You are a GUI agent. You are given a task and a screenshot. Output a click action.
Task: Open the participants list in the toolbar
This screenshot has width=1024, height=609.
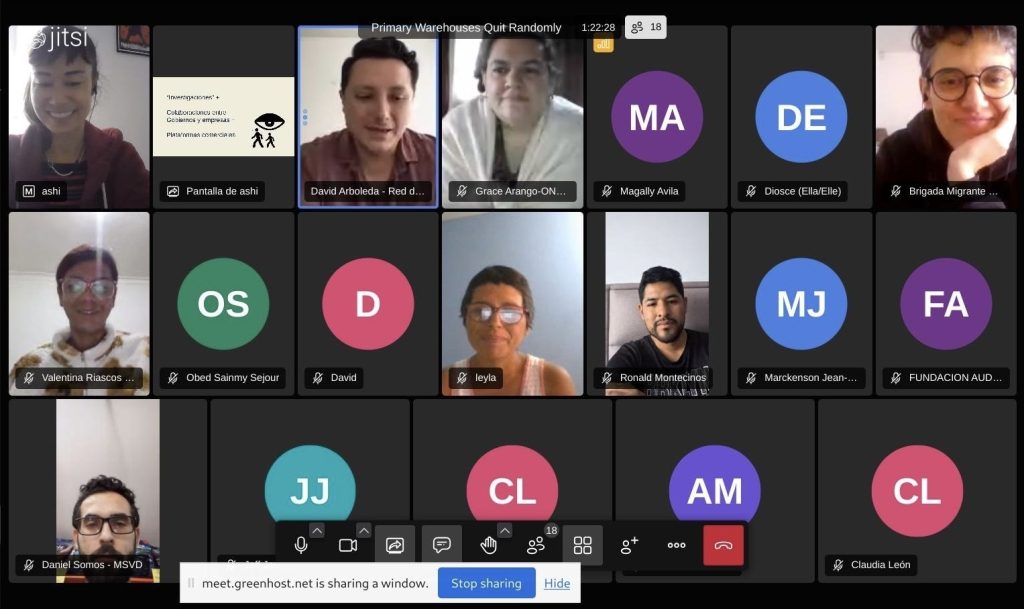click(536, 545)
